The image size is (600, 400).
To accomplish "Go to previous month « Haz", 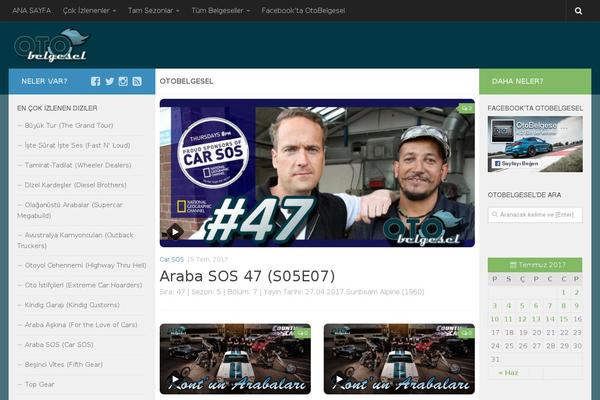I will point(508,372).
